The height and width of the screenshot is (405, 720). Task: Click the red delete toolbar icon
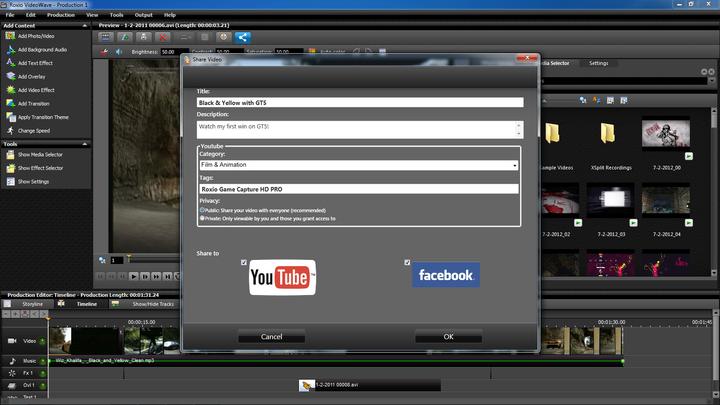163,37
